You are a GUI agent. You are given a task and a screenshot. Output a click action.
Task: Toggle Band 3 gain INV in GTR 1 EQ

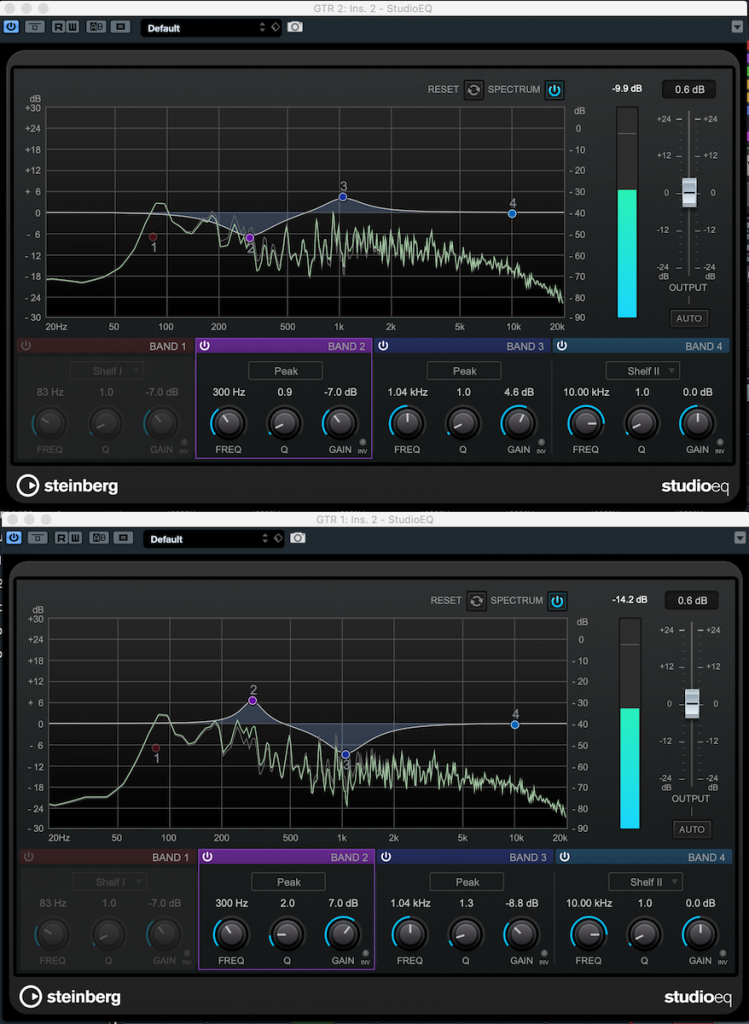click(544, 953)
